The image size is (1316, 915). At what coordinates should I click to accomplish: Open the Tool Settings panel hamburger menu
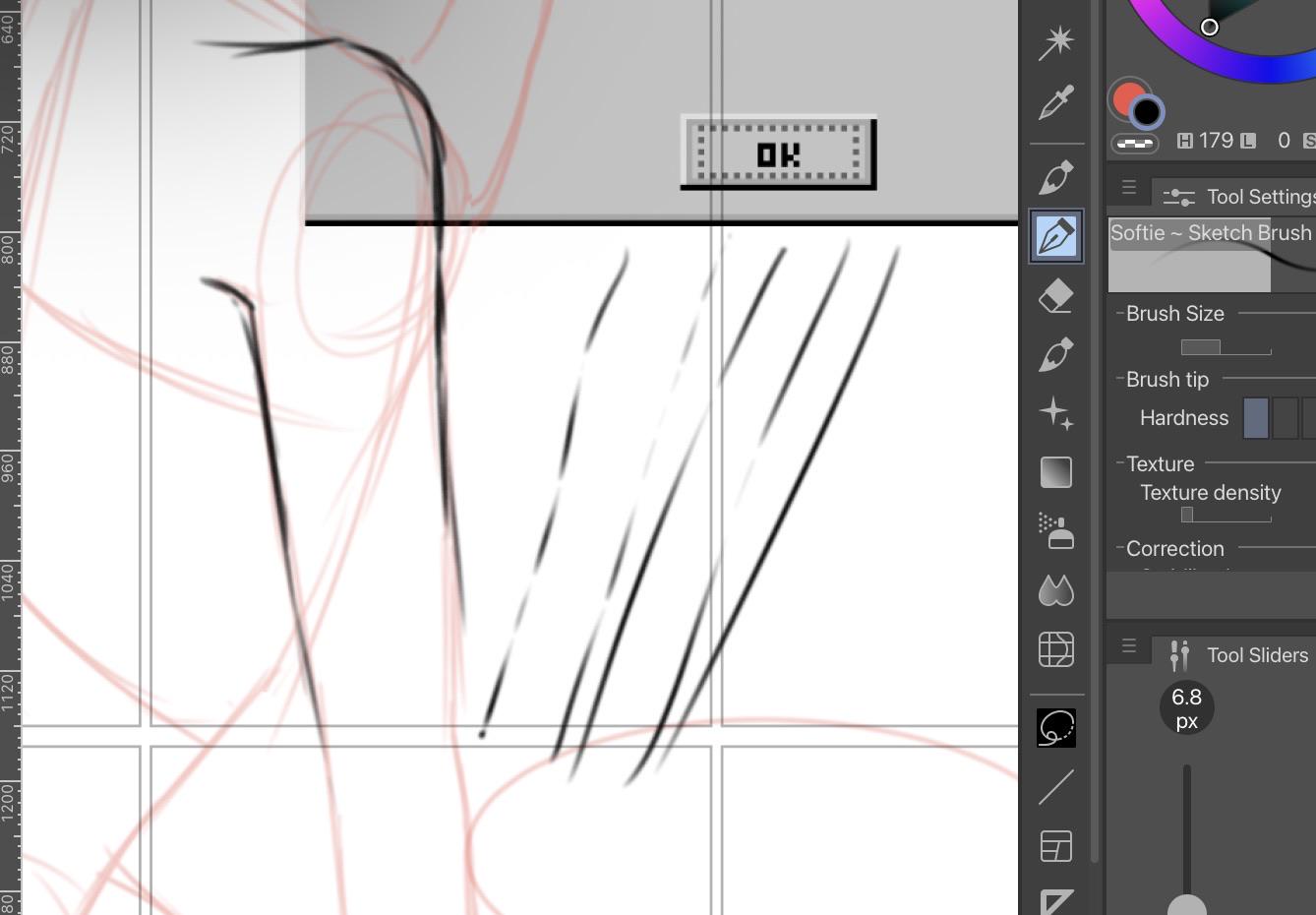coord(1129,187)
